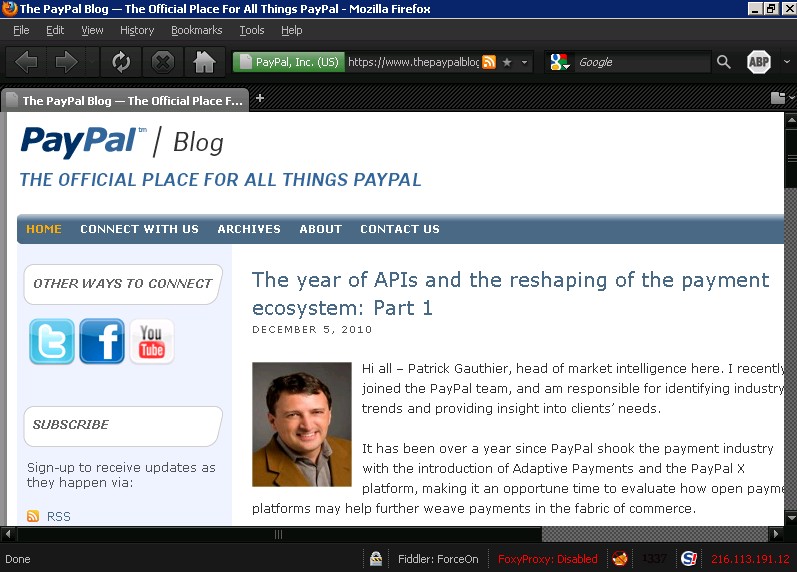Click the Google search input box
The image size is (797, 572).
[x=641, y=62]
